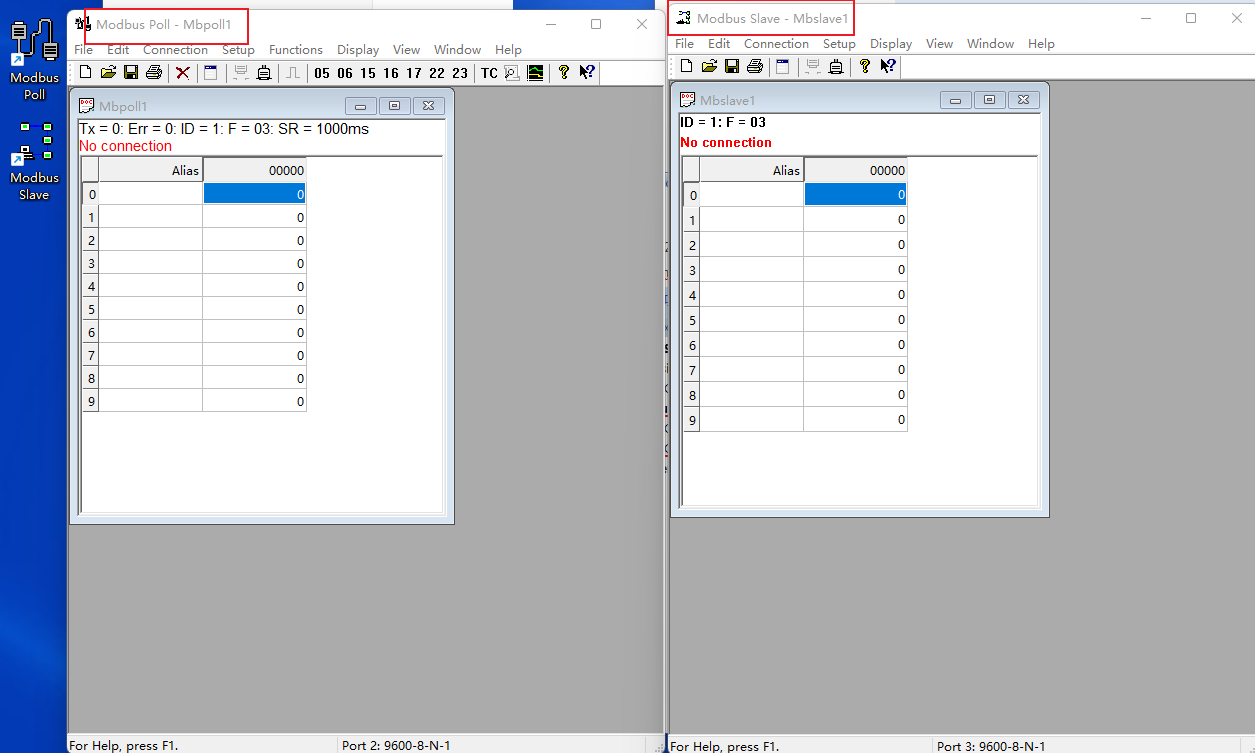Click the yellow question mark About icon in Modbus Slave
Image resolution: width=1255 pixels, height=753 pixels.
(x=865, y=66)
